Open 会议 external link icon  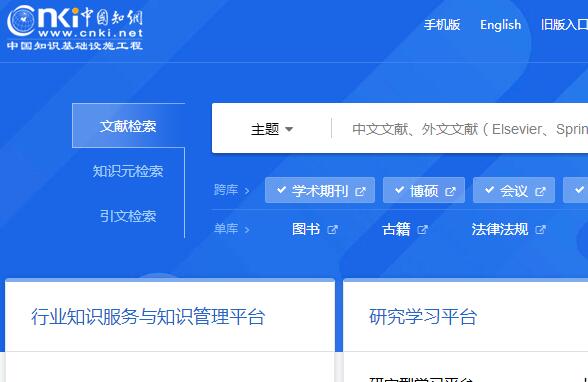[x=540, y=192]
